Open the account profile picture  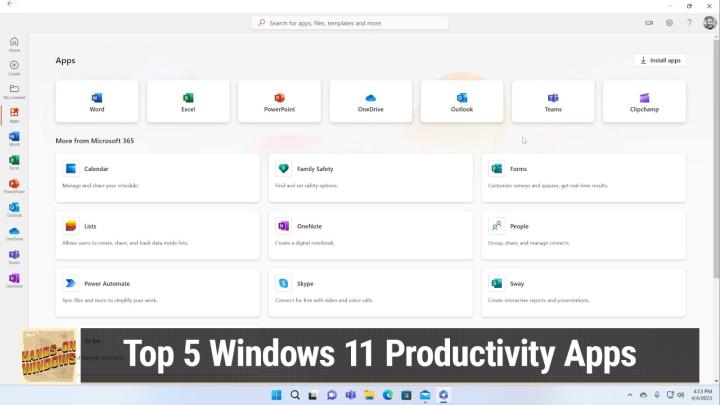pos(709,22)
